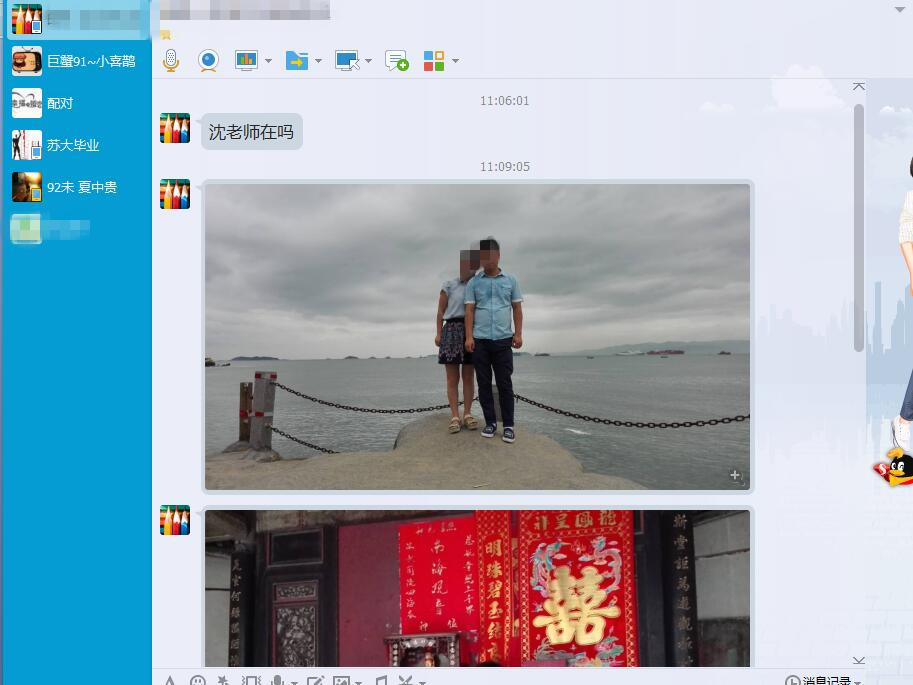Click the remote desktop monitor icon
Screen dimensions: 913x685
(x=348, y=61)
